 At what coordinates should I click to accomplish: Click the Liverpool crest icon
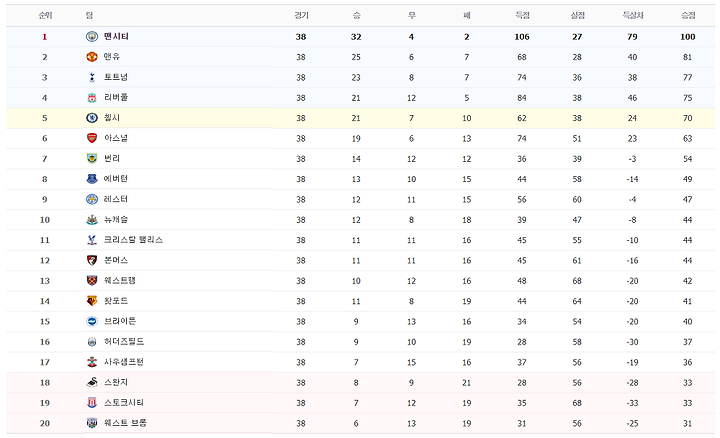click(x=92, y=98)
